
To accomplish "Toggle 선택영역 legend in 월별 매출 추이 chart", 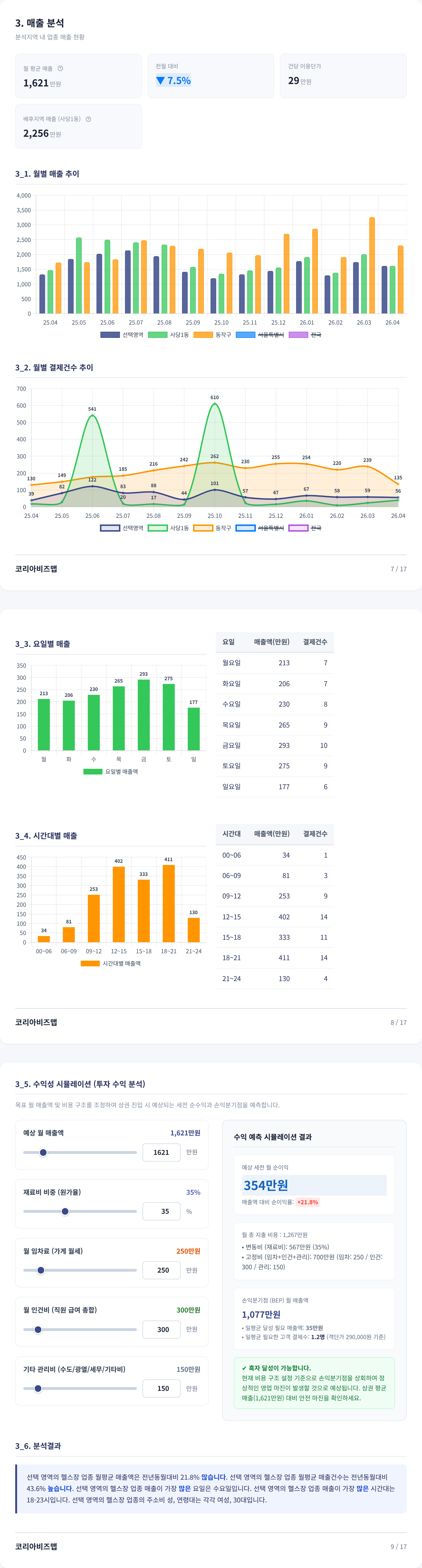I will [x=122, y=335].
